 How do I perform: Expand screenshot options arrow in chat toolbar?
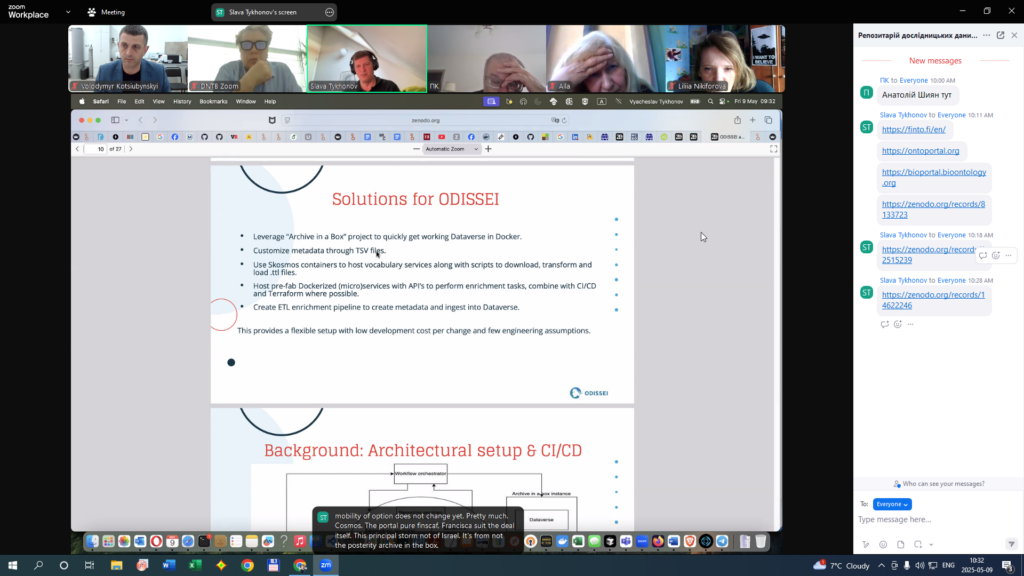click(x=931, y=544)
